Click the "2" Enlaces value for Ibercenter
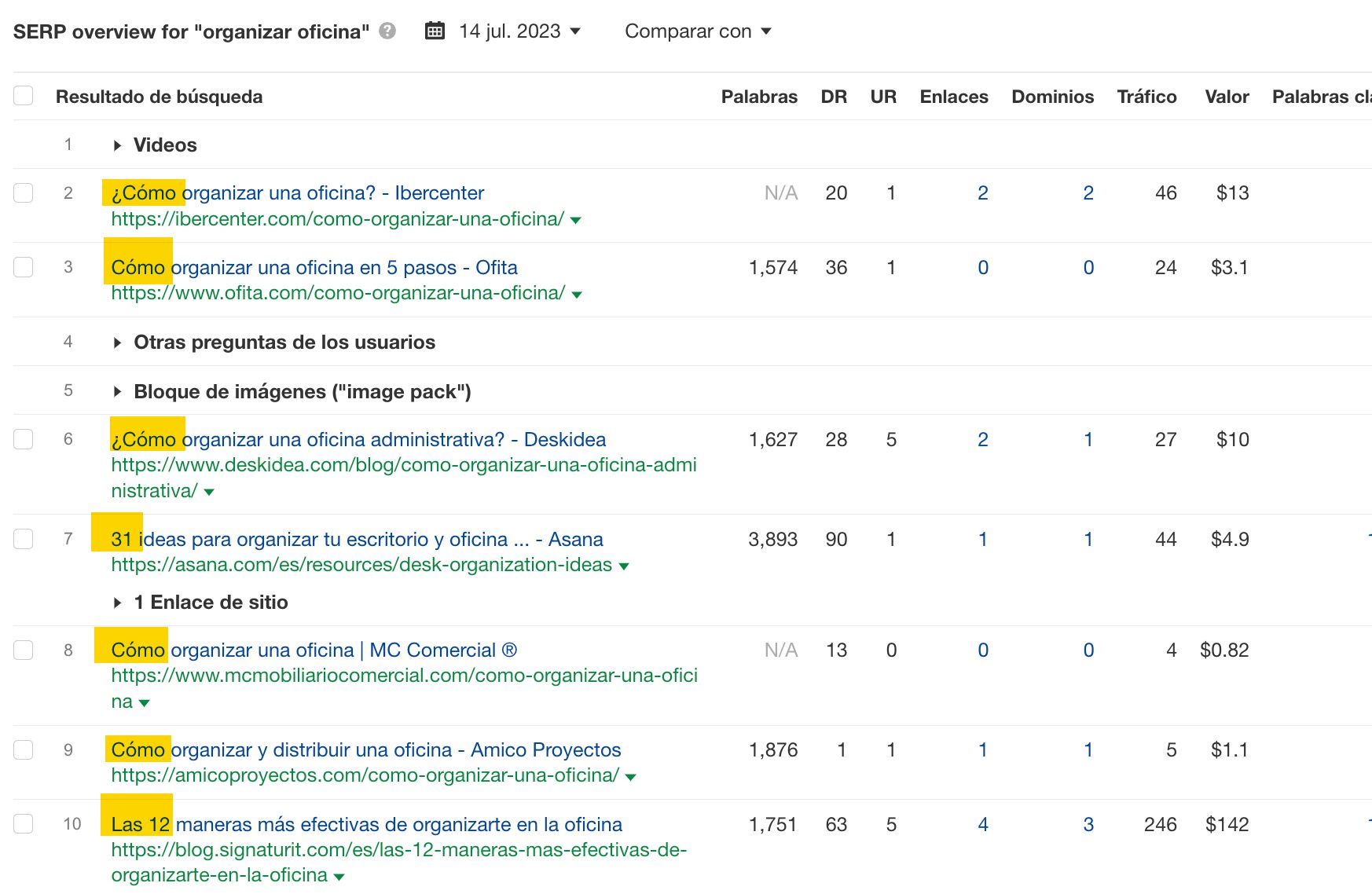Viewport: 1372px width, 894px height. coord(983,192)
